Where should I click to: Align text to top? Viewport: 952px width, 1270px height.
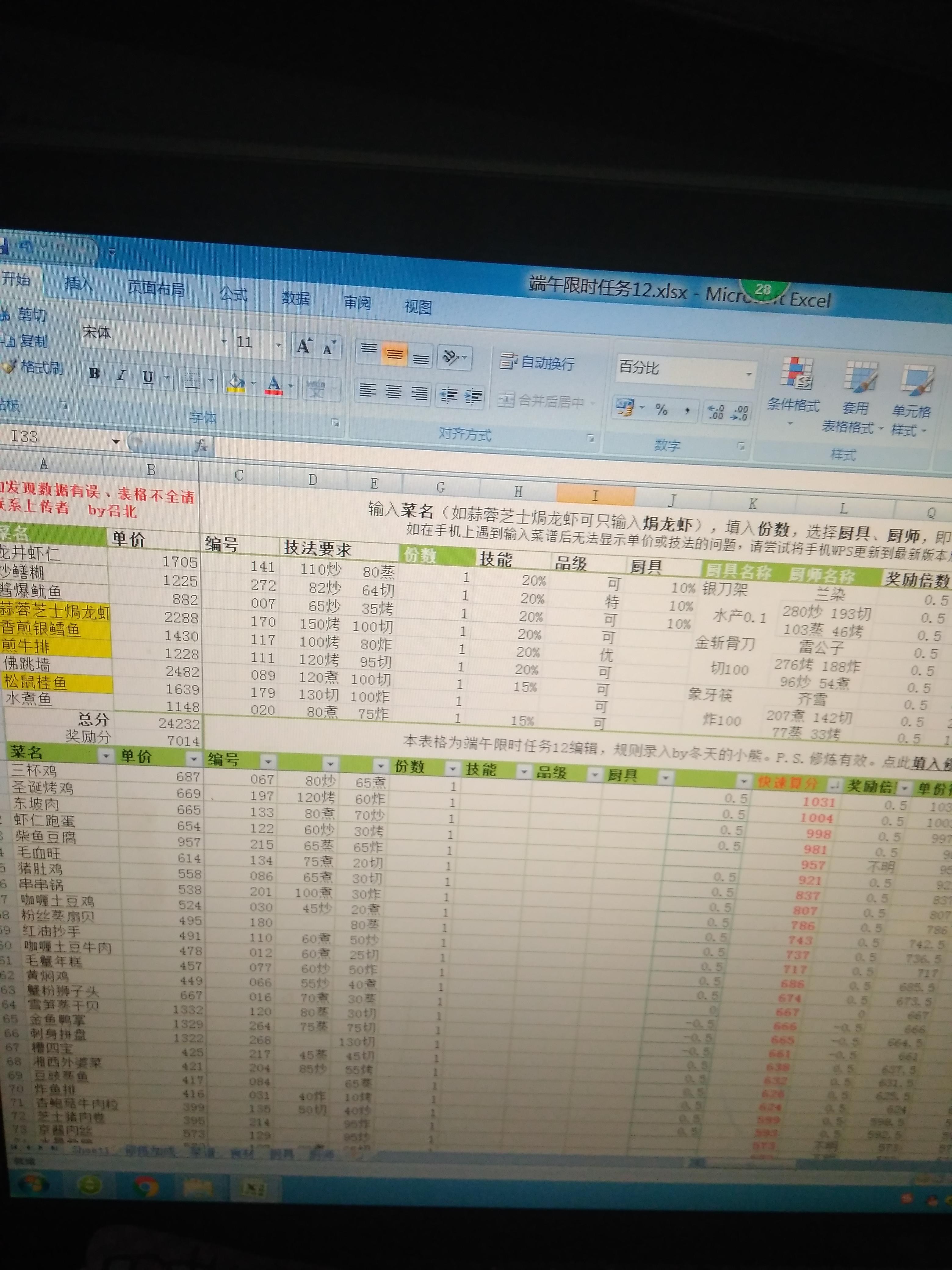(x=368, y=350)
